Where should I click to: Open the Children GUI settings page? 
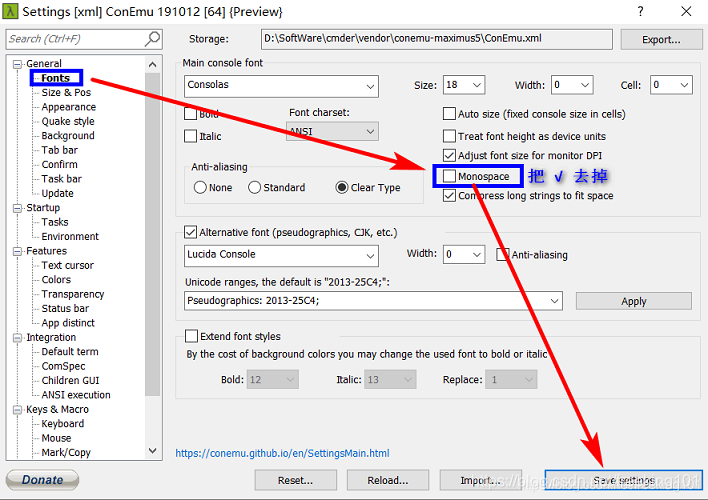(70, 381)
